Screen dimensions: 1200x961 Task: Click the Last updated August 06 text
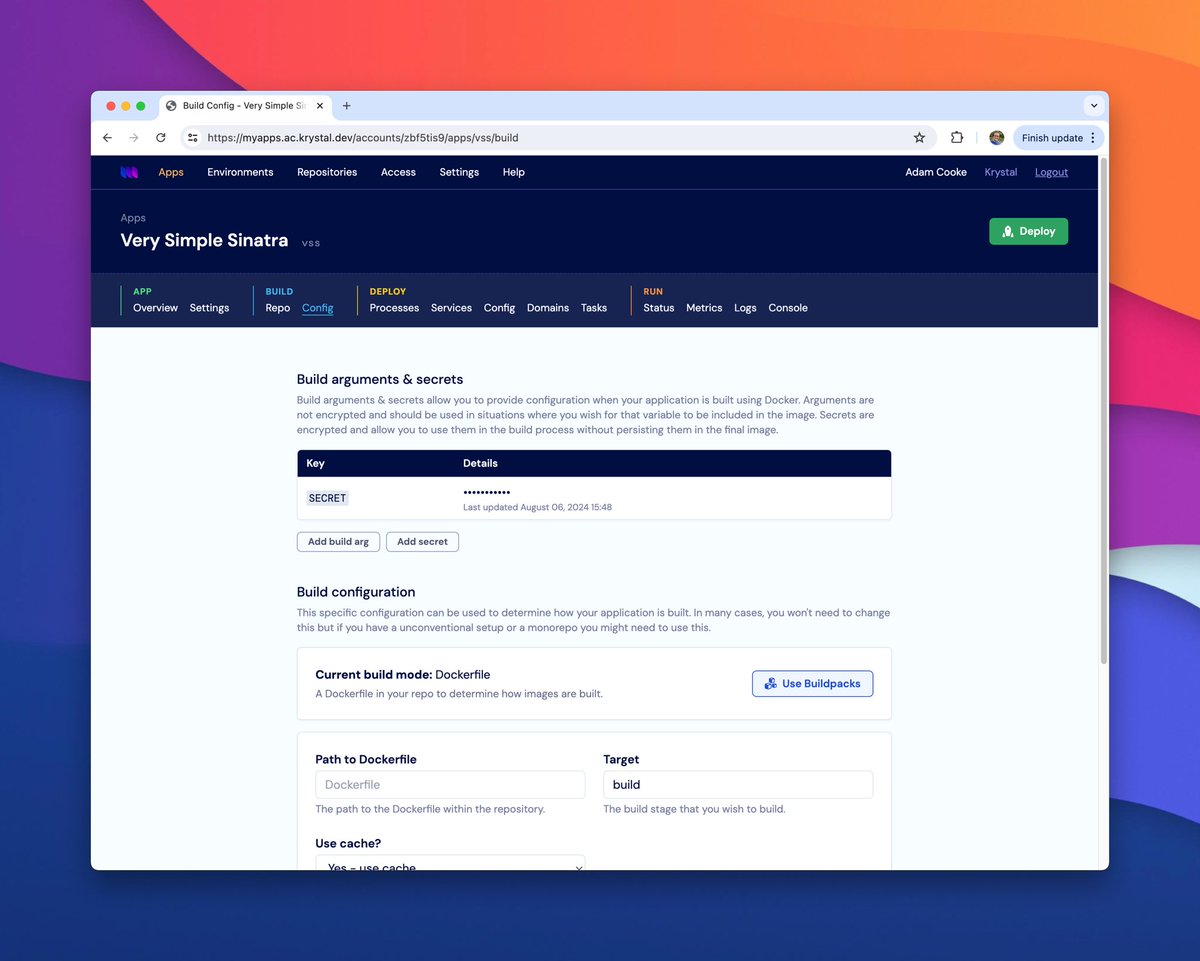click(537, 508)
